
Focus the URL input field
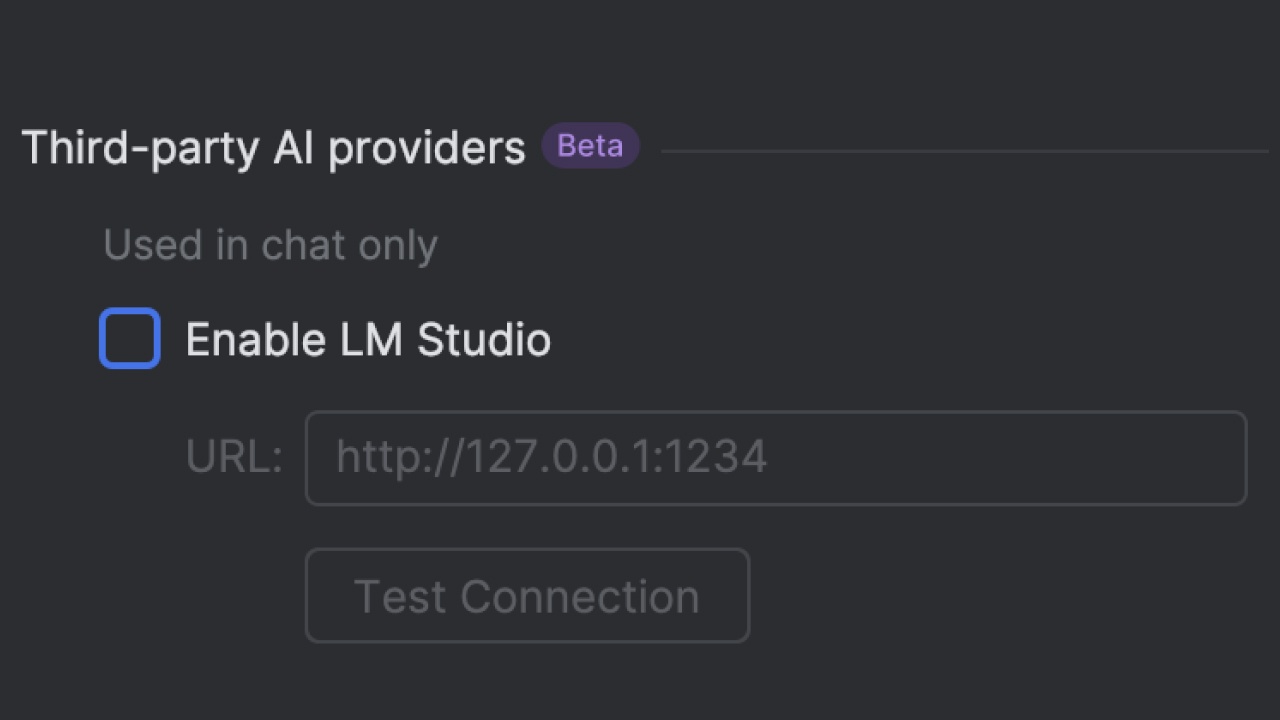775,458
